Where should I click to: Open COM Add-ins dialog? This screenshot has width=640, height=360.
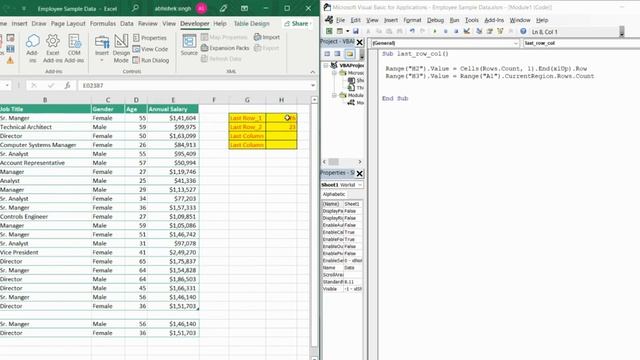click(74, 49)
